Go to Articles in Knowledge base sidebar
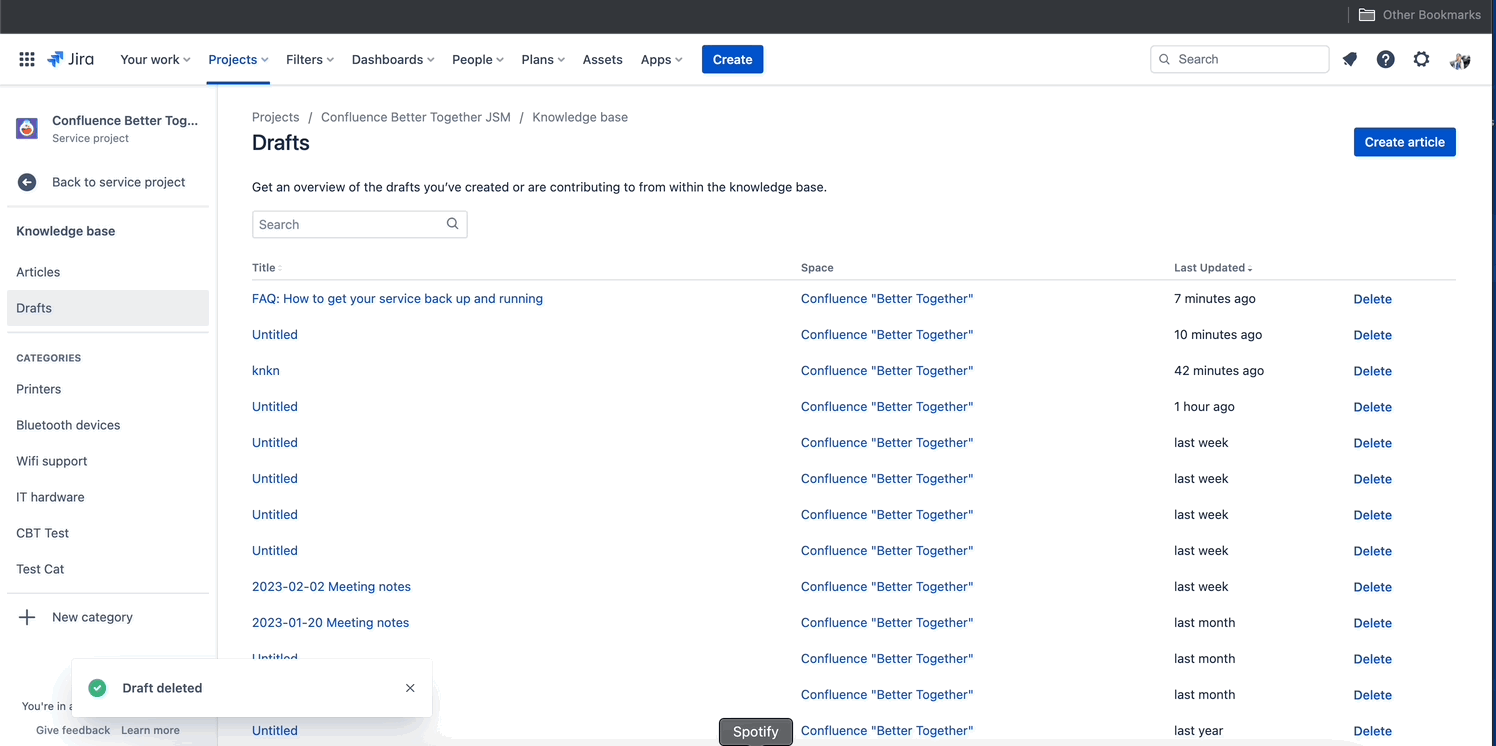1496x746 pixels. (x=108, y=272)
